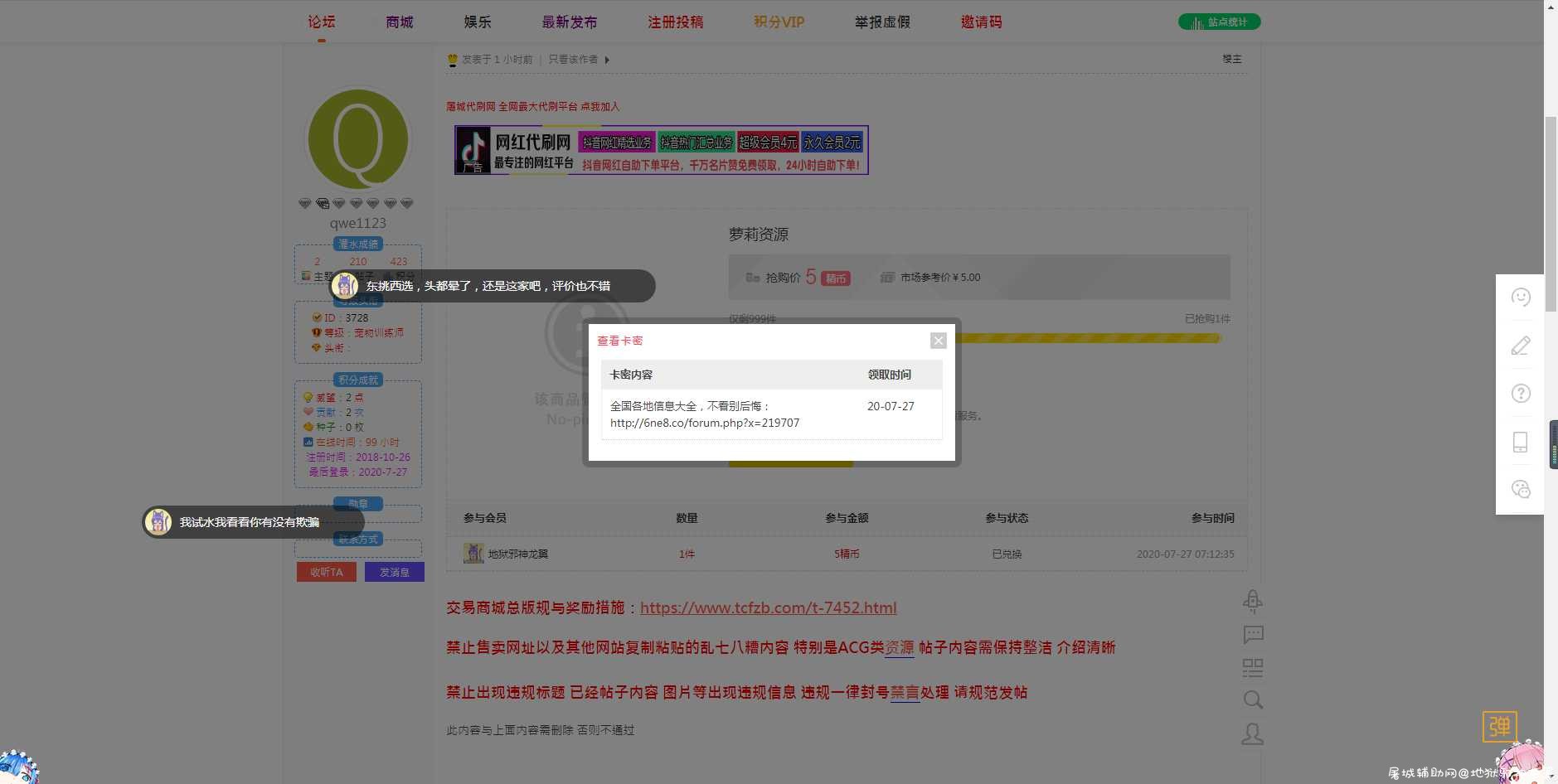1558x784 pixels.
Task: Click the magnifier search icon
Action: pos(1253,700)
